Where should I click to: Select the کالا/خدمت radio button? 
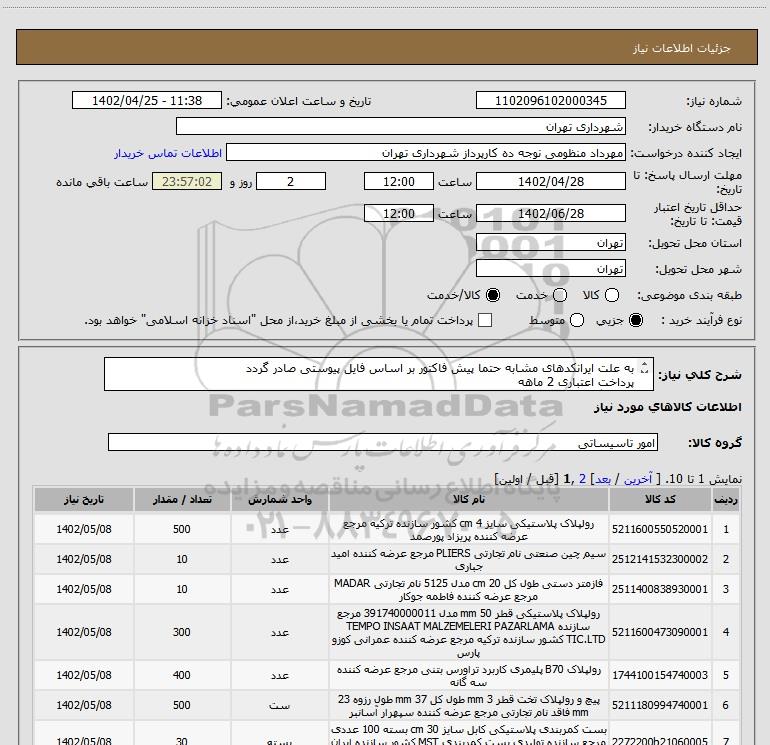tap(493, 295)
